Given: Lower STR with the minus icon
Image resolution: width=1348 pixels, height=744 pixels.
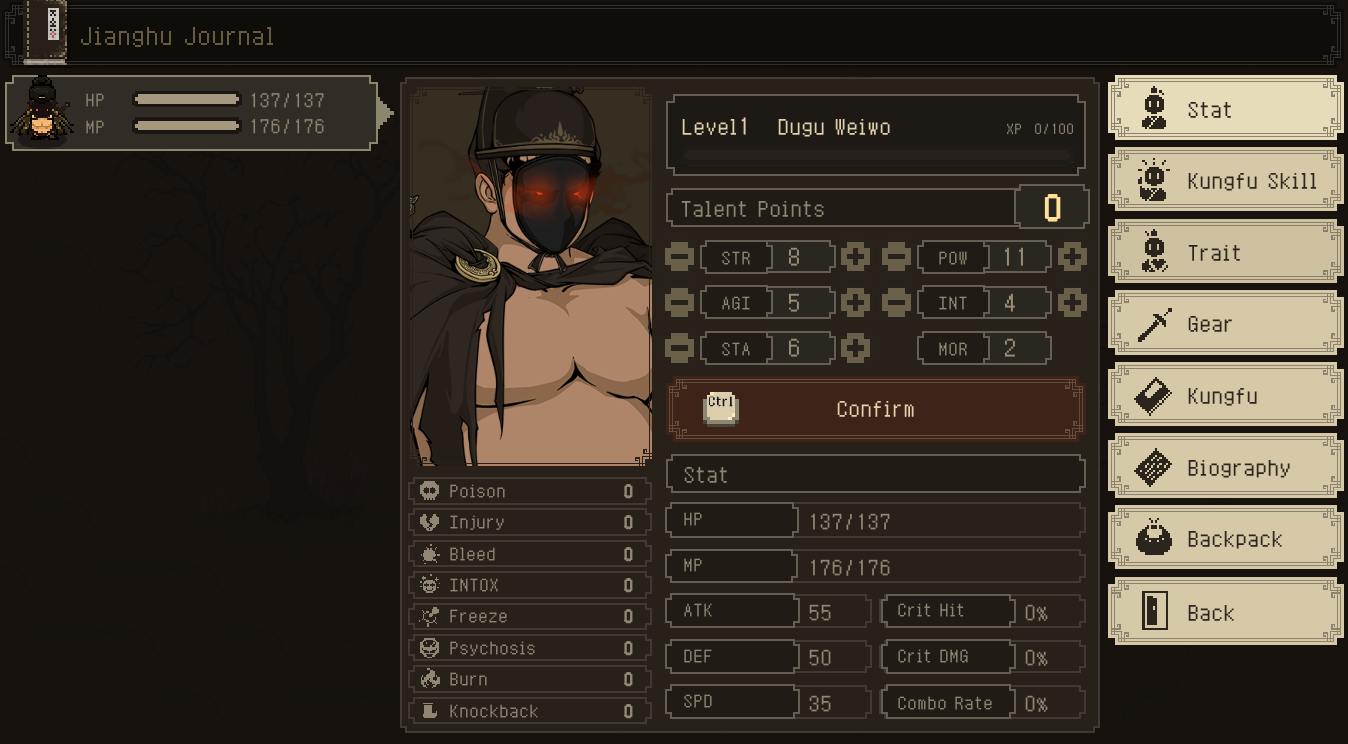Looking at the screenshot, I should click(679, 257).
